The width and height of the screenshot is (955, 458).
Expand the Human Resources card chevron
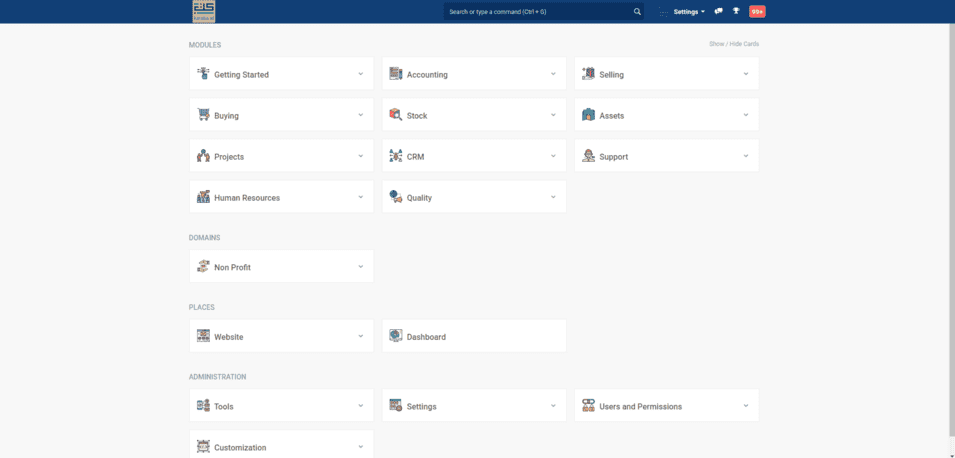(x=361, y=197)
